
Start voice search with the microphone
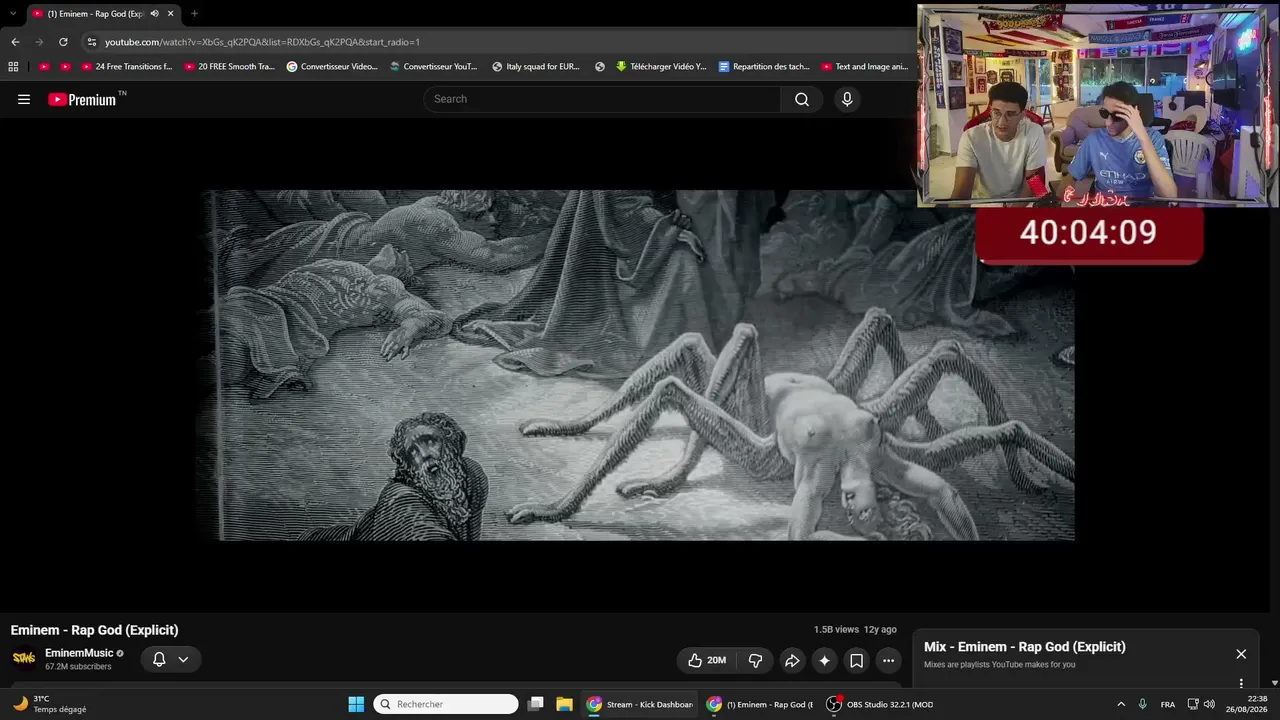[847, 99]
